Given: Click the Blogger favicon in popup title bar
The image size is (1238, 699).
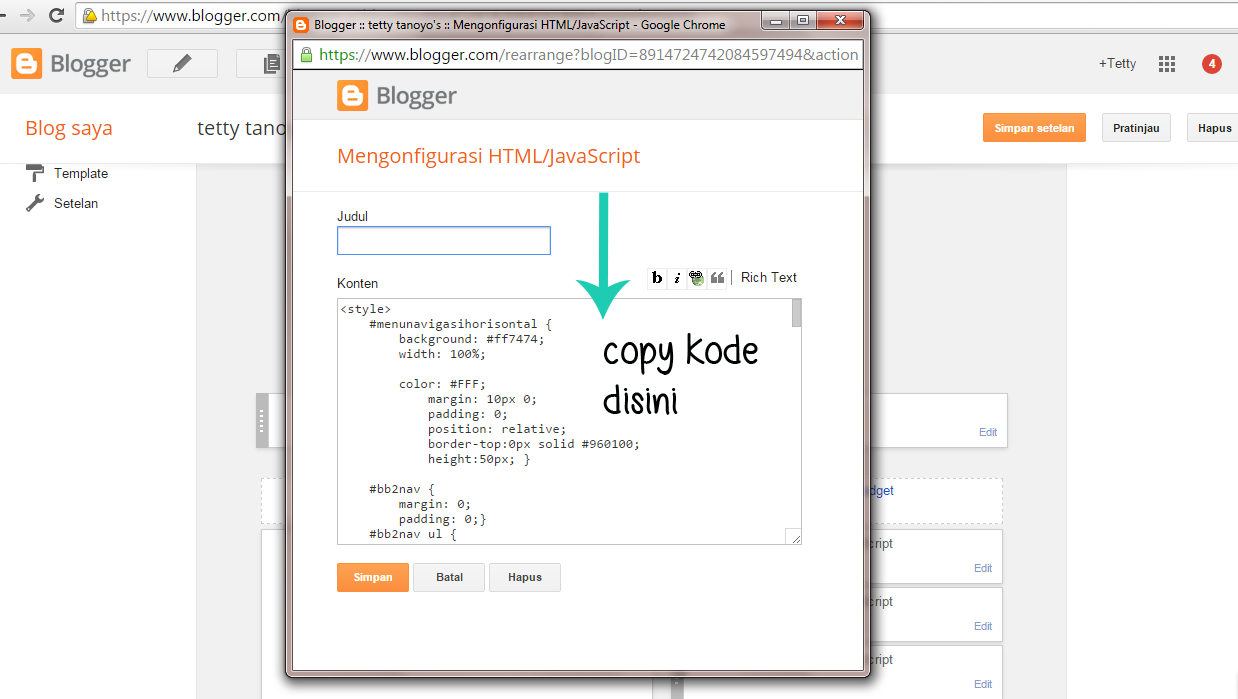Looking at the screenshot, I should 301,24.
